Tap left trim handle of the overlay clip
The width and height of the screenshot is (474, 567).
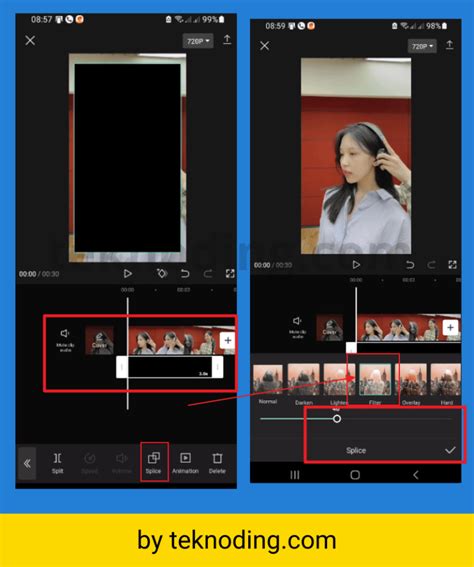click(122, 367)
